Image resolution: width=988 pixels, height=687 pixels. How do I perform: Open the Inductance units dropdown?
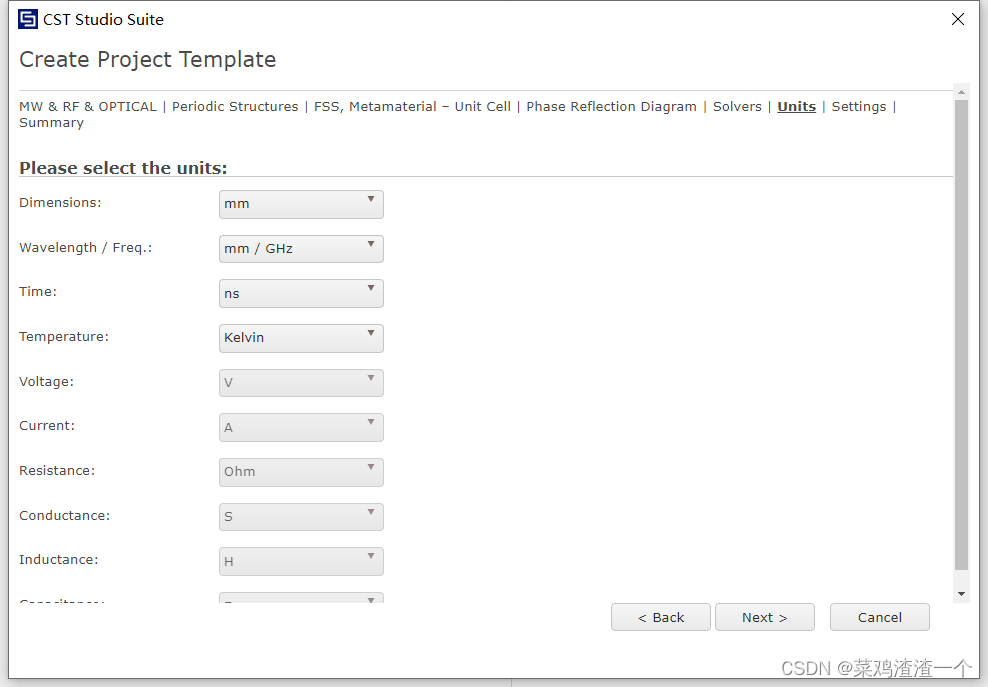point(301,561)
